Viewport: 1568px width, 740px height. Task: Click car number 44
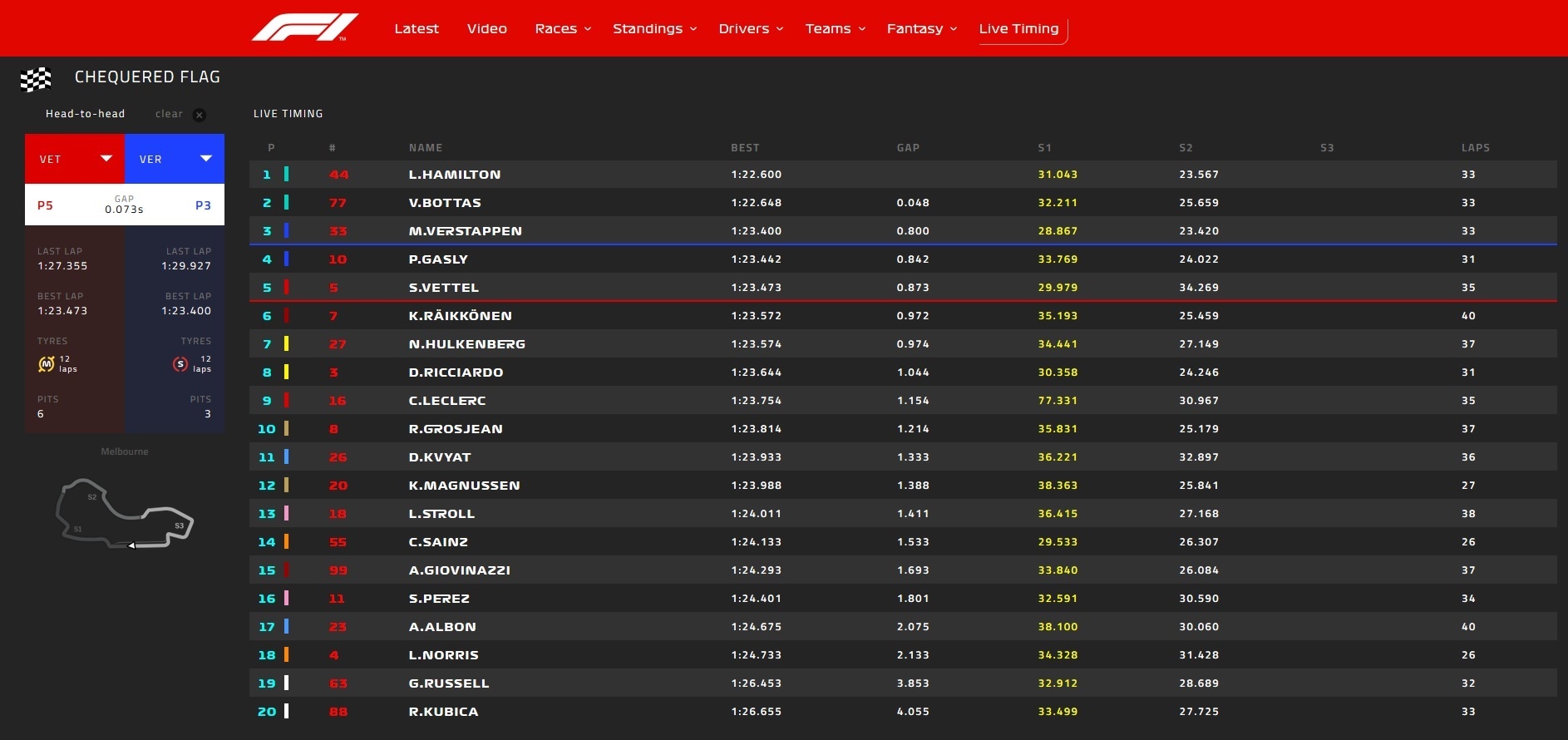pyautogui.click(x=339, y=175)
